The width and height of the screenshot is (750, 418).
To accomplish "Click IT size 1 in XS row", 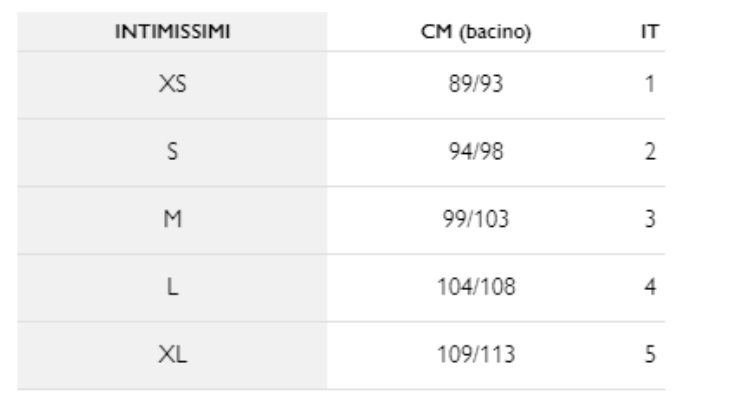I will pos(650,85).
